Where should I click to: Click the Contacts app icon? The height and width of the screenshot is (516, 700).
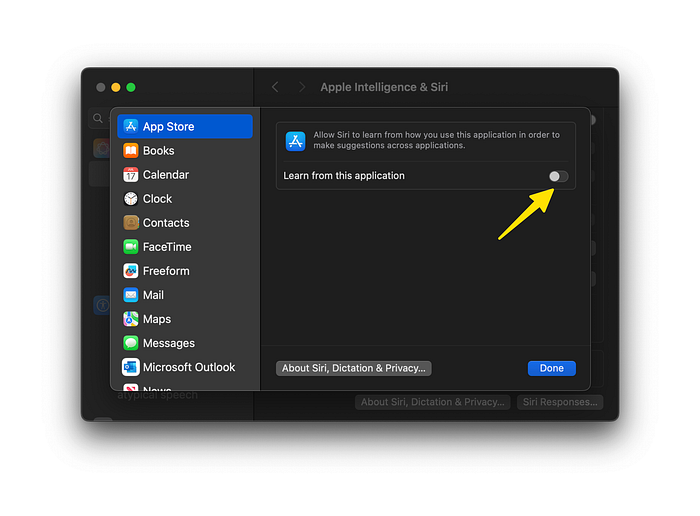coord(131,223)
